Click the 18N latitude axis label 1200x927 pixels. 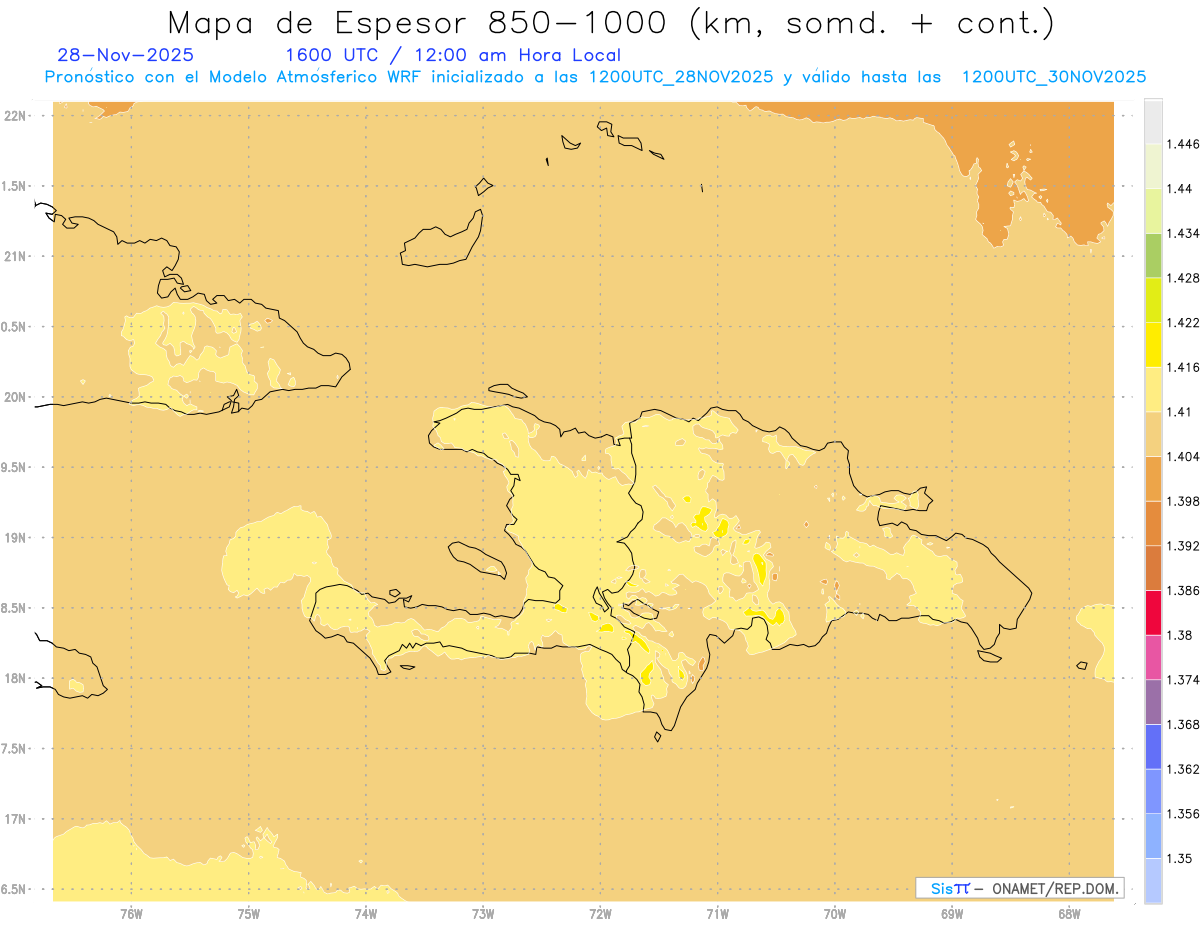tap(15, 679)
